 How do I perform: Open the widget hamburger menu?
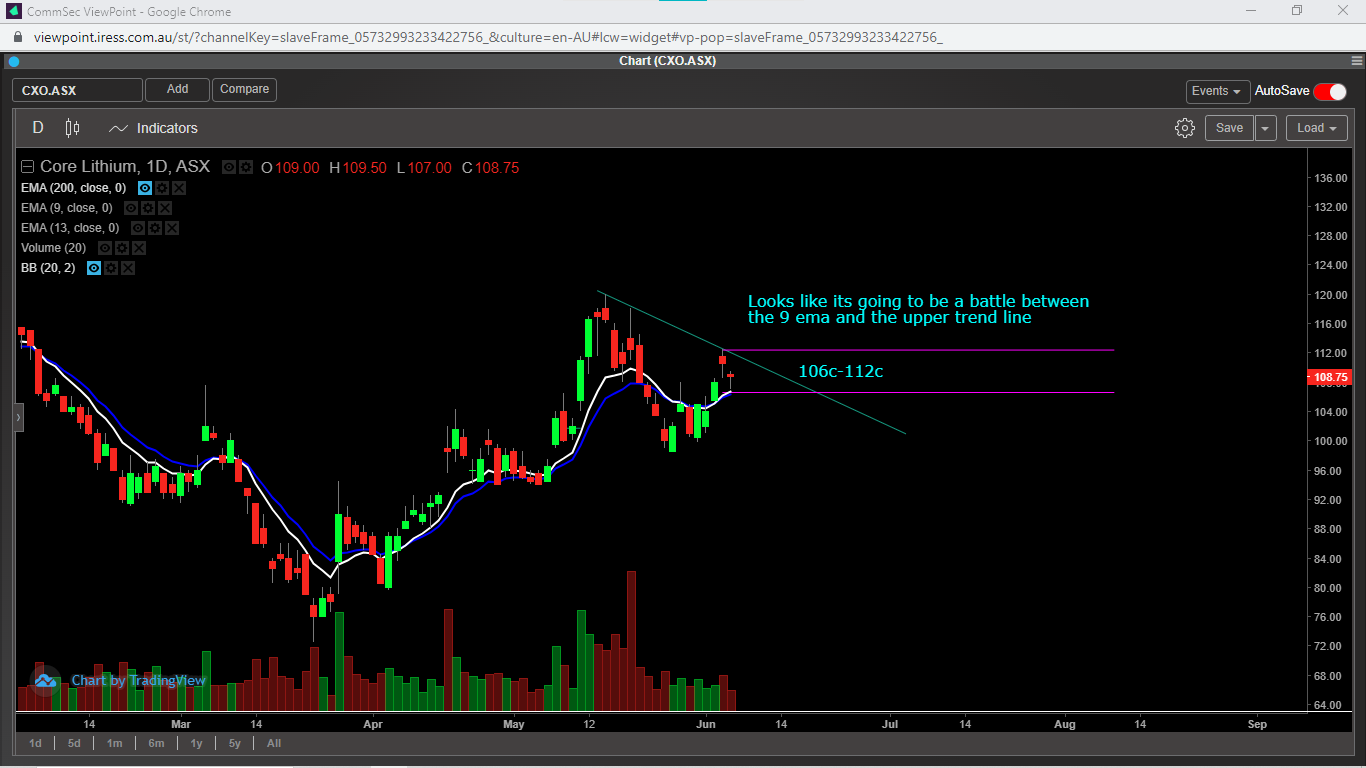[x=1357, y=61]
